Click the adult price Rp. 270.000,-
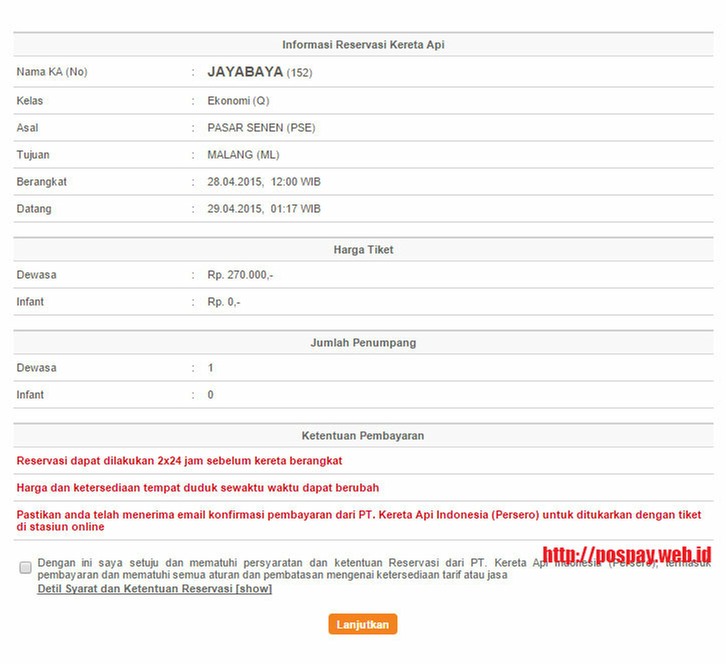This screenshot has height=664, width=726. pos(240,275)
